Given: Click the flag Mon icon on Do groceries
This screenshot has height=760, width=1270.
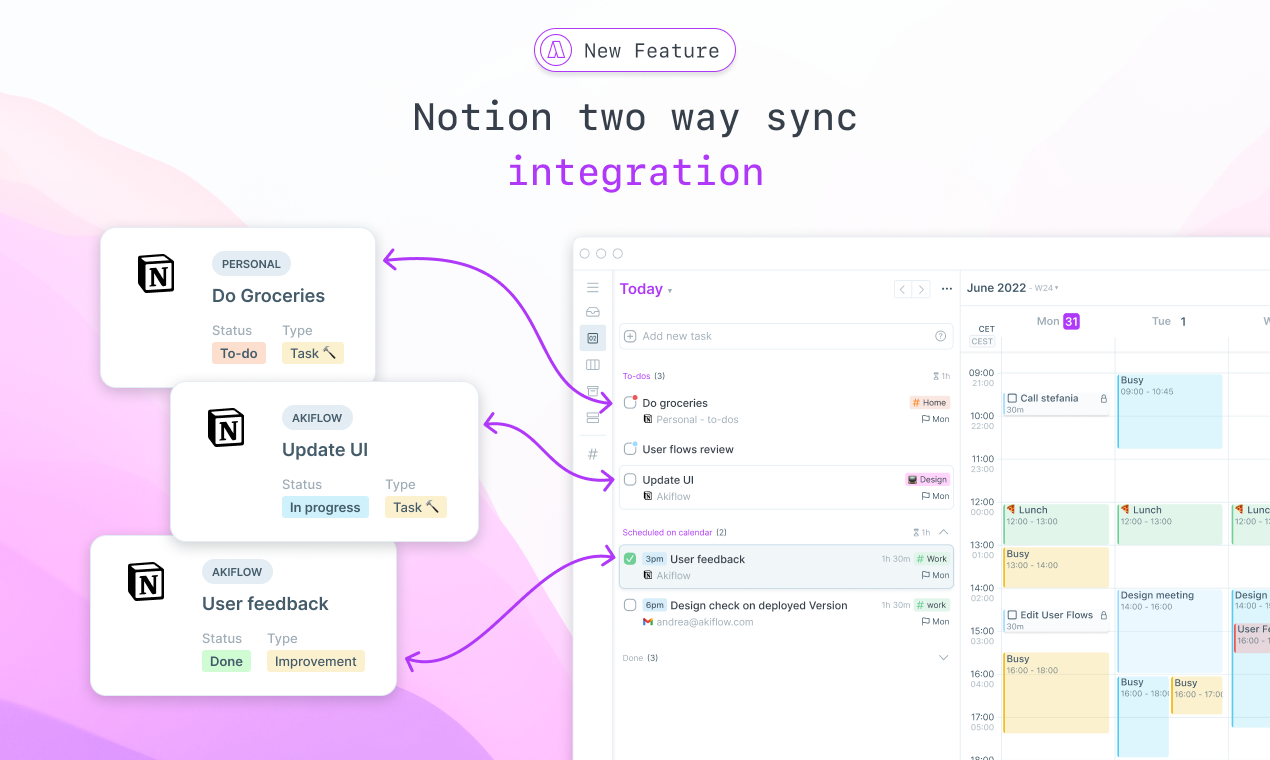Looking at the screenshot, I should (936, 420).
